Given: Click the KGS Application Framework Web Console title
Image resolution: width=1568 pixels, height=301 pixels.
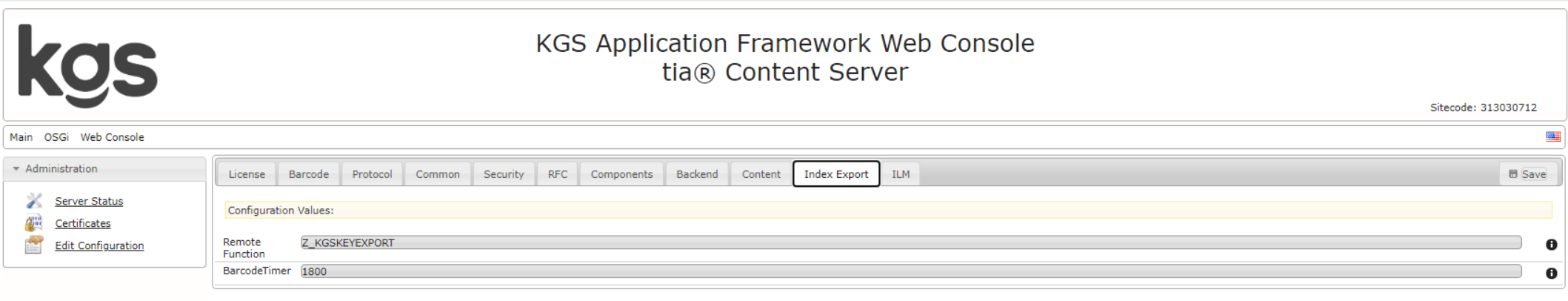Looking at the screenshot, I should pos(785,43).
